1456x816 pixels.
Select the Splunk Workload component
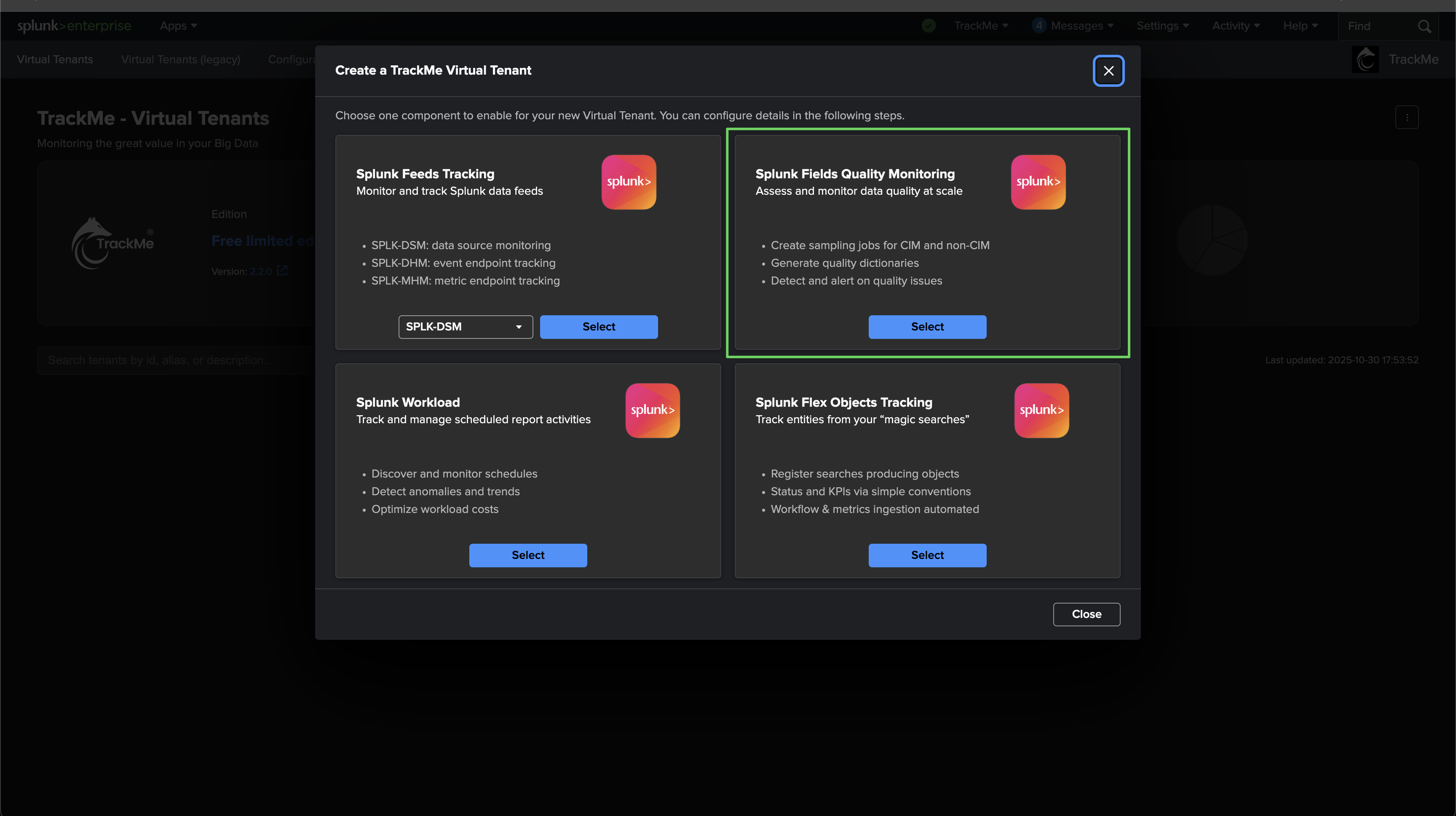(x=528, y=555)
